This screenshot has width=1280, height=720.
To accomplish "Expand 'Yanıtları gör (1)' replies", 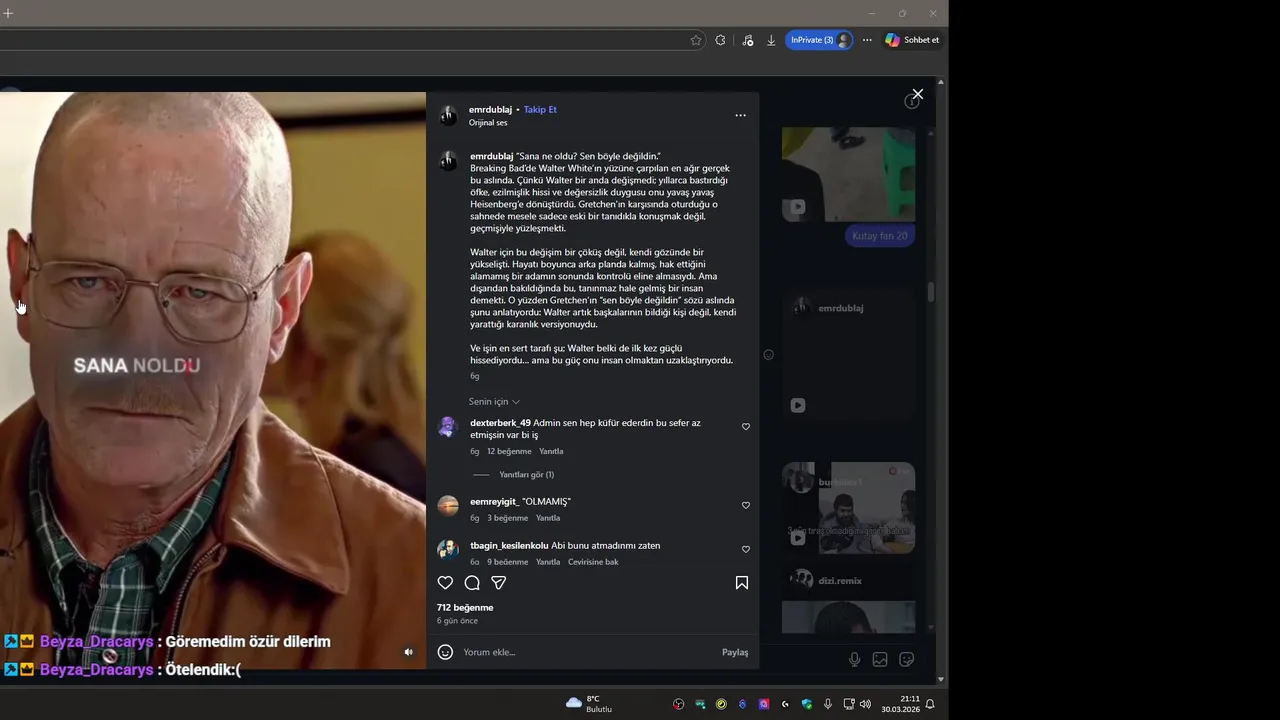I will [527, 475].
